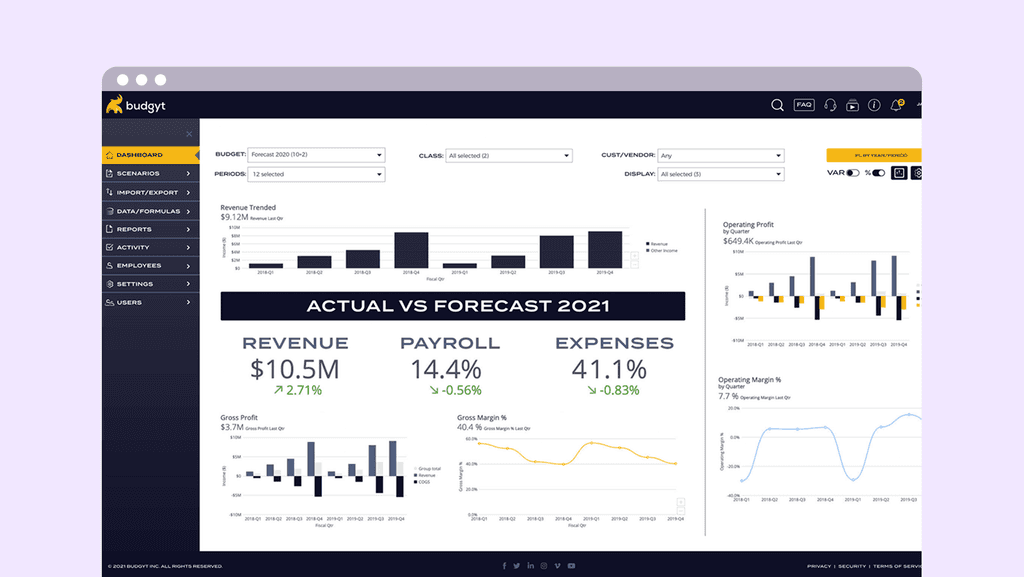Screen dimensions: 1024x577
Task: Open notifications via the bell icon
Action: pos(896,105)
